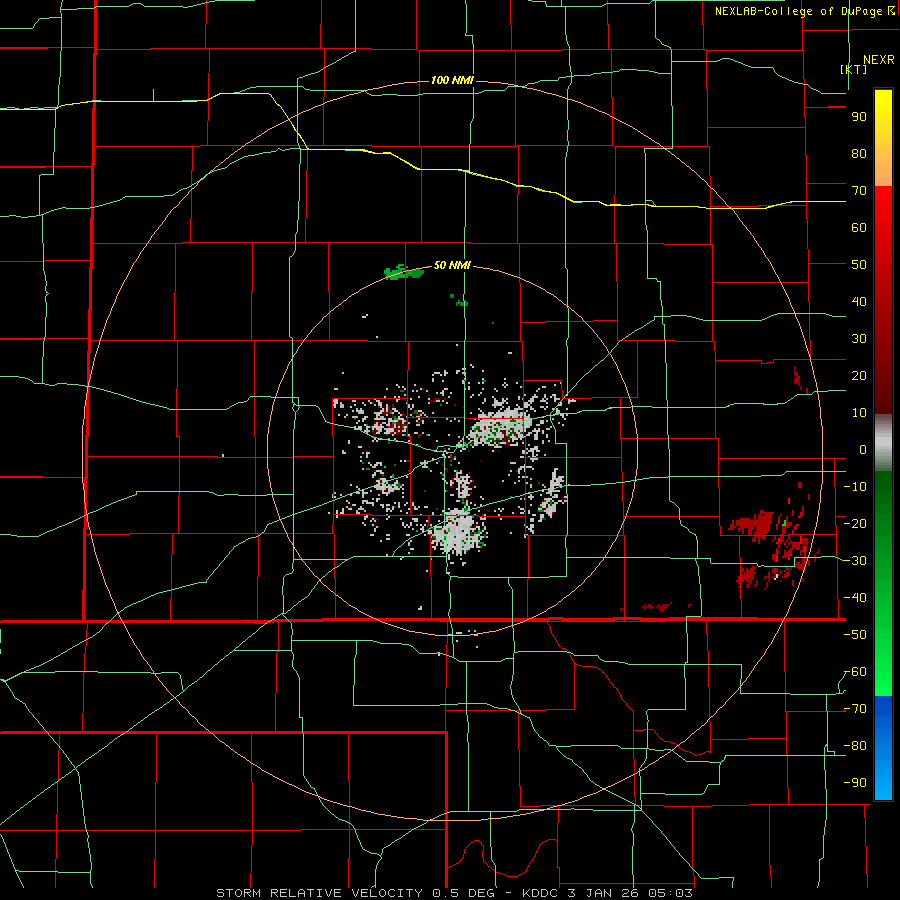Click the 50 NMI range ring label
Viewport: 900px width, 900px height.
tap(452, 265)
